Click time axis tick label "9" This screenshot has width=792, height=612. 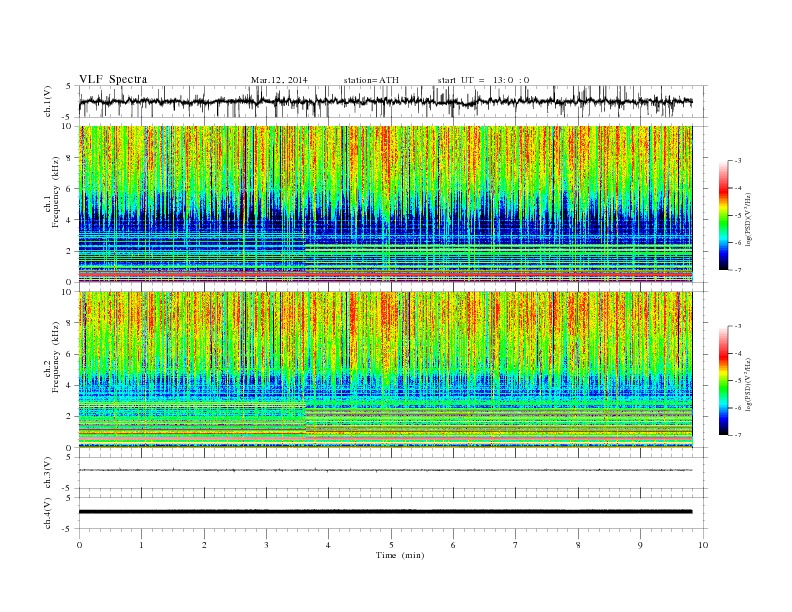click(640, 545)
